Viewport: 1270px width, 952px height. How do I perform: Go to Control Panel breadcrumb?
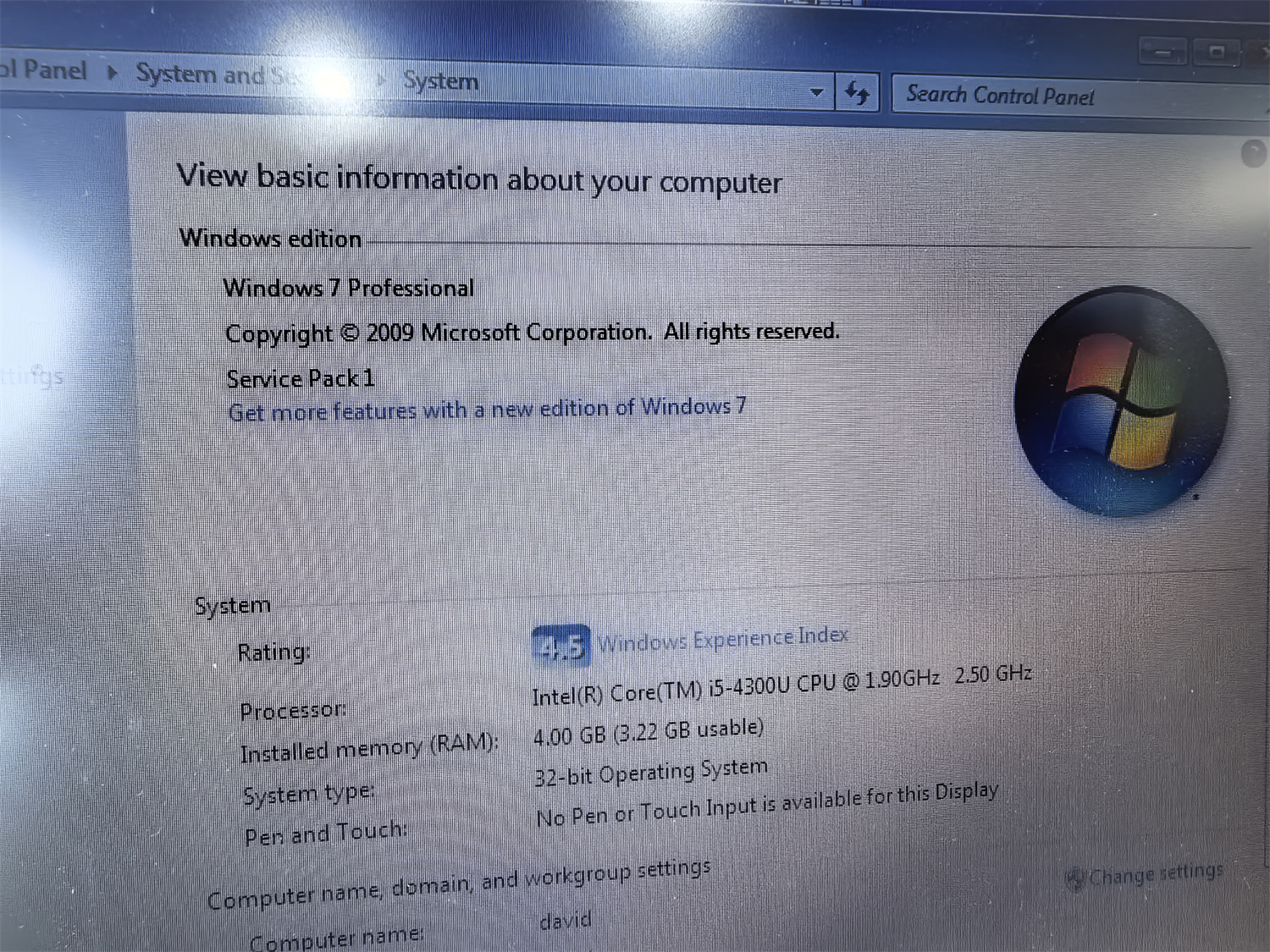tap(43, 69)
